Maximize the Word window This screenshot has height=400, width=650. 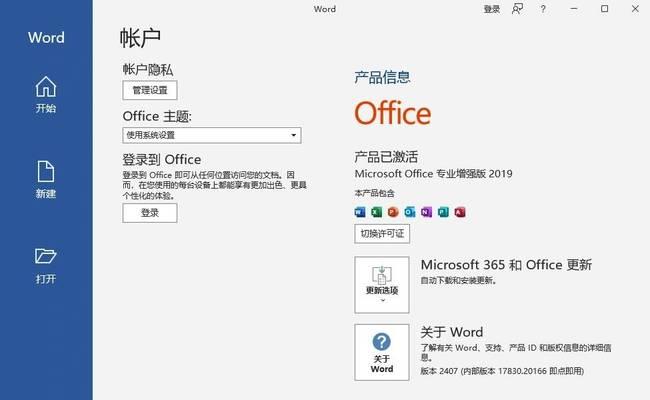604,9
